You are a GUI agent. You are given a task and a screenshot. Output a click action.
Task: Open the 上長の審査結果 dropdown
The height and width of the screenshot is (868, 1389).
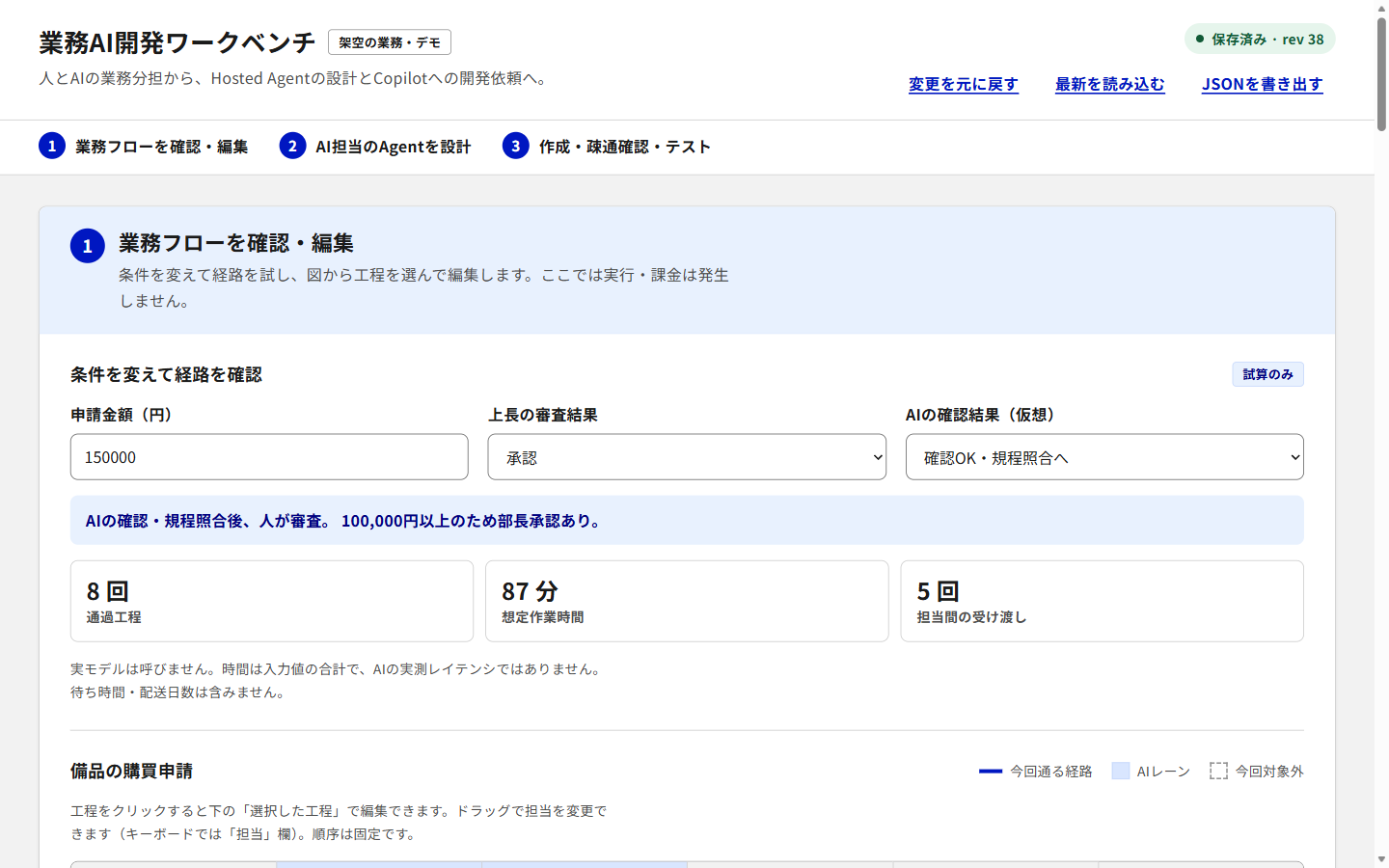(x=687, y=457)
